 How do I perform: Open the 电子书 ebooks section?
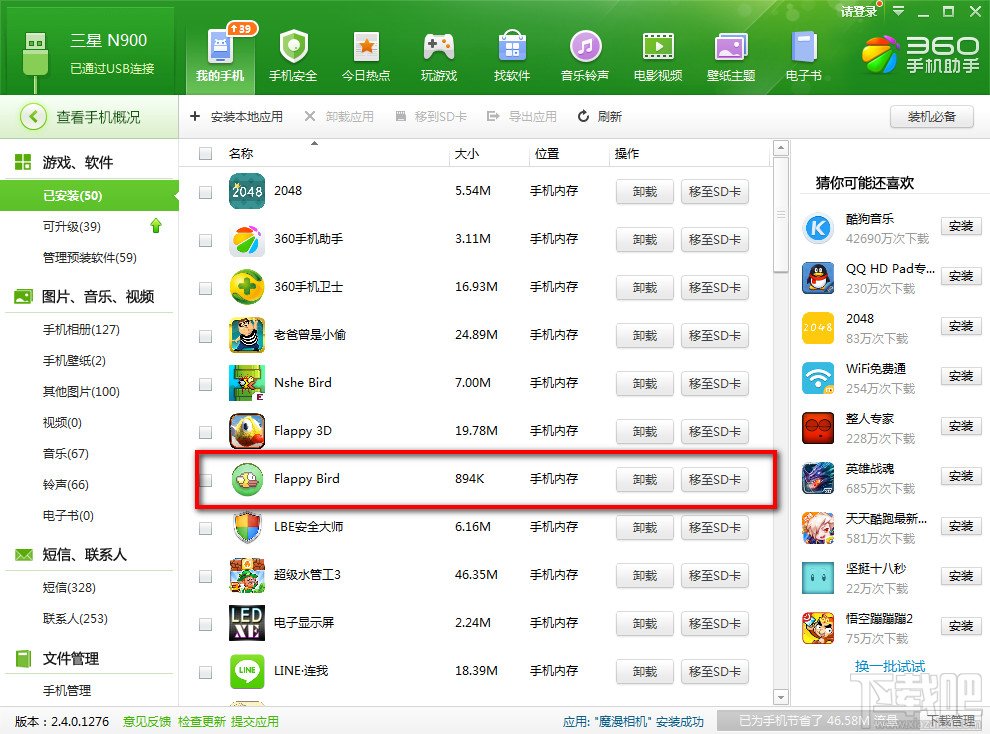pyautogui.click(x=802, y=53)
